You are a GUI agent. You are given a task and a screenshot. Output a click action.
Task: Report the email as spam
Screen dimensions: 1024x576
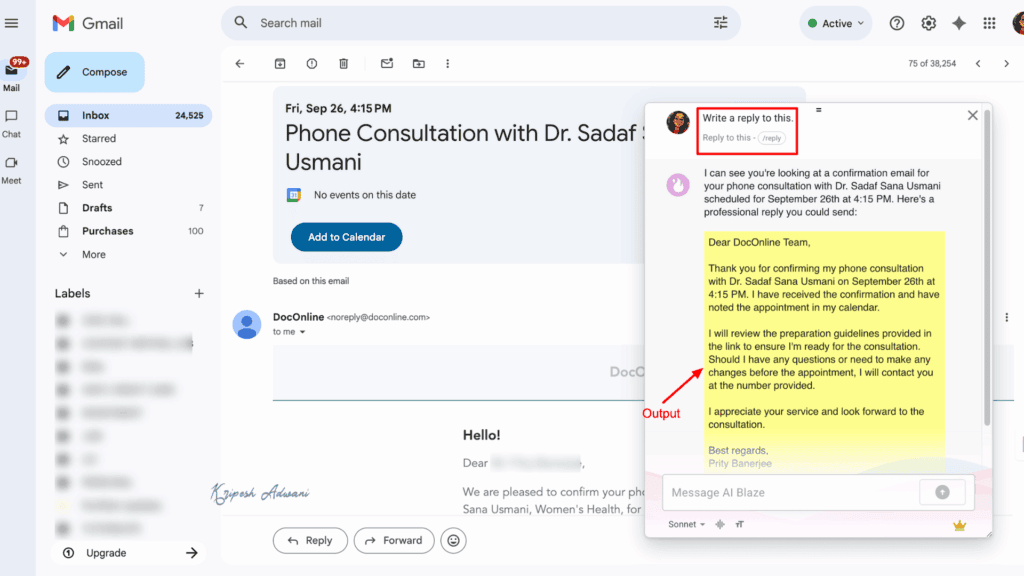pos(311,63)
